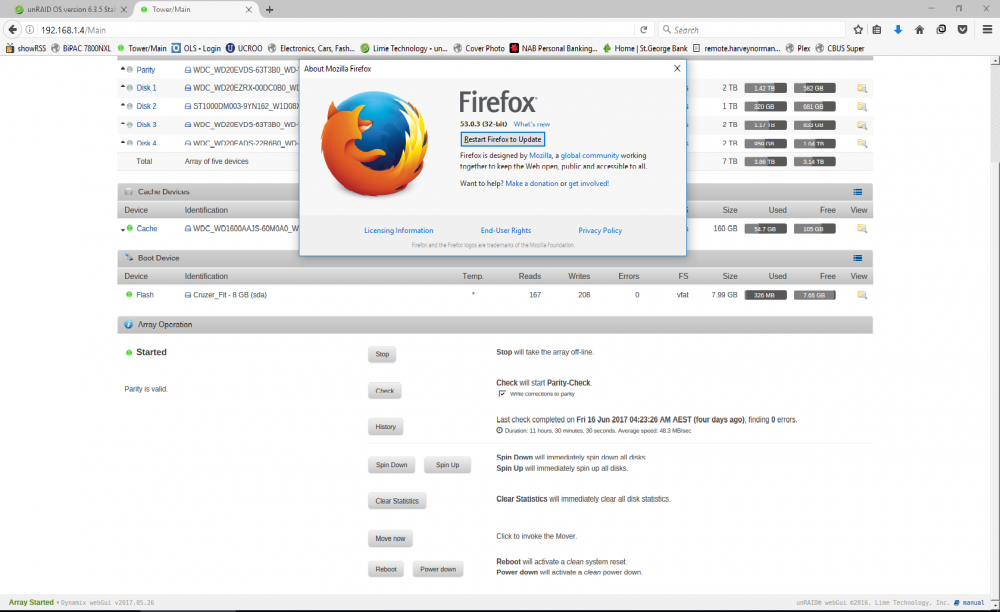Open a new tab with the plus icon
Viewport: 1000px width, 612px height.
[269, 10]
